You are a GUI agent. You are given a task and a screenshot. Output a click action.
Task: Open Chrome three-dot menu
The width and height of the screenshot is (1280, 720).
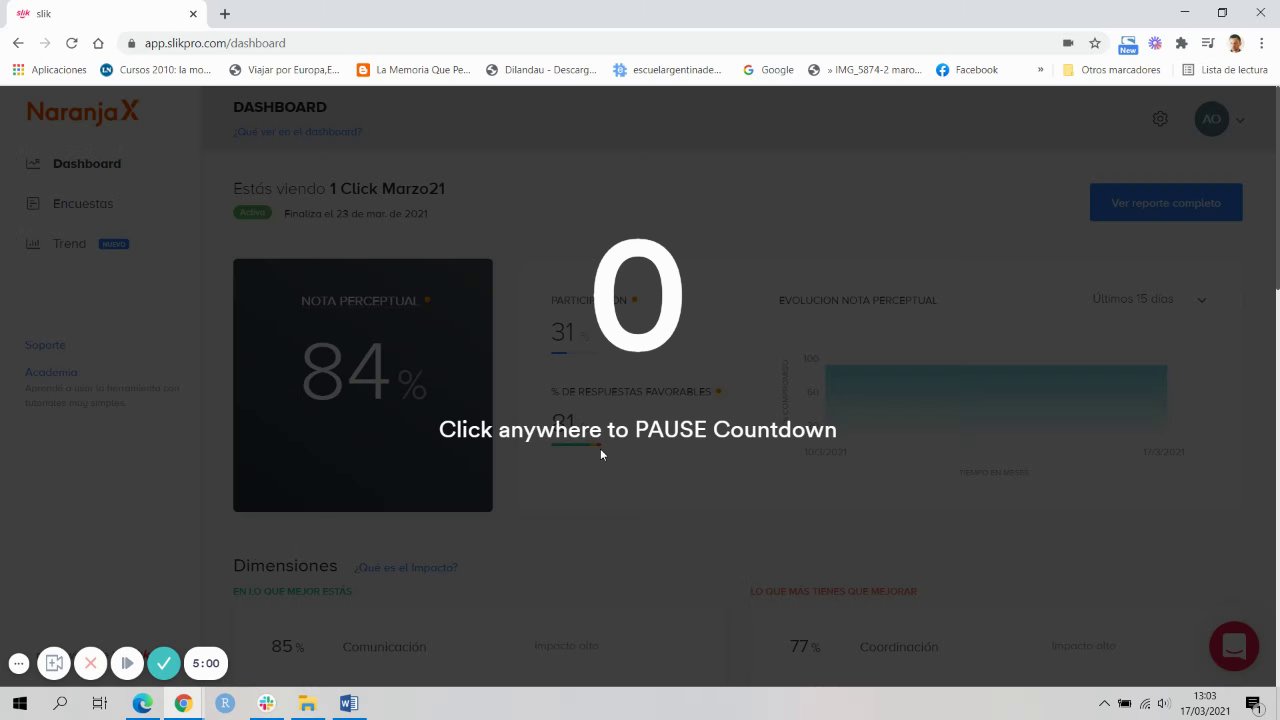click(x=1261, y=43)
